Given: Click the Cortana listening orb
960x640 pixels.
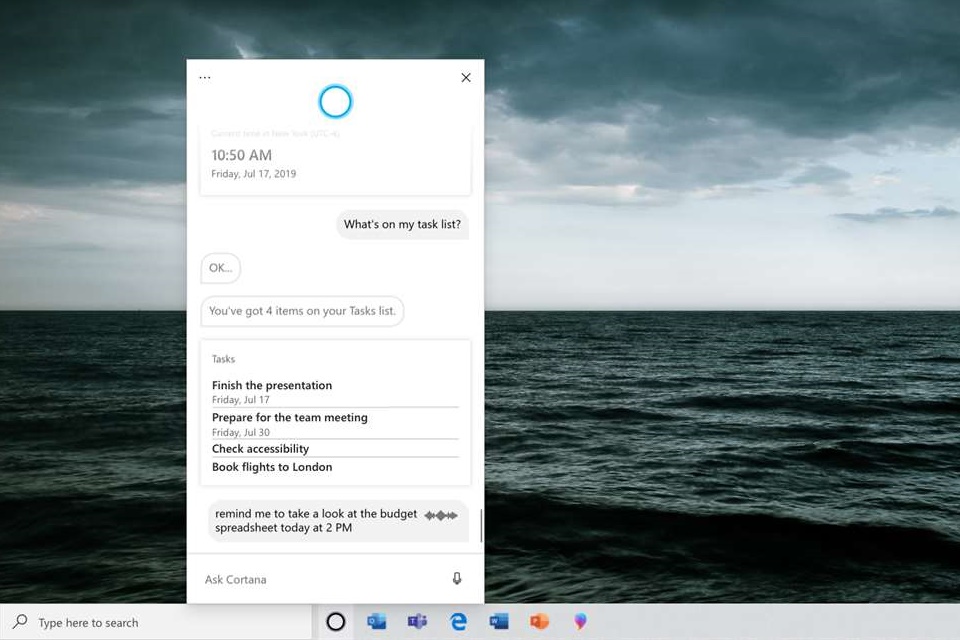Looking at the screenshot, I should coord(335,100).
